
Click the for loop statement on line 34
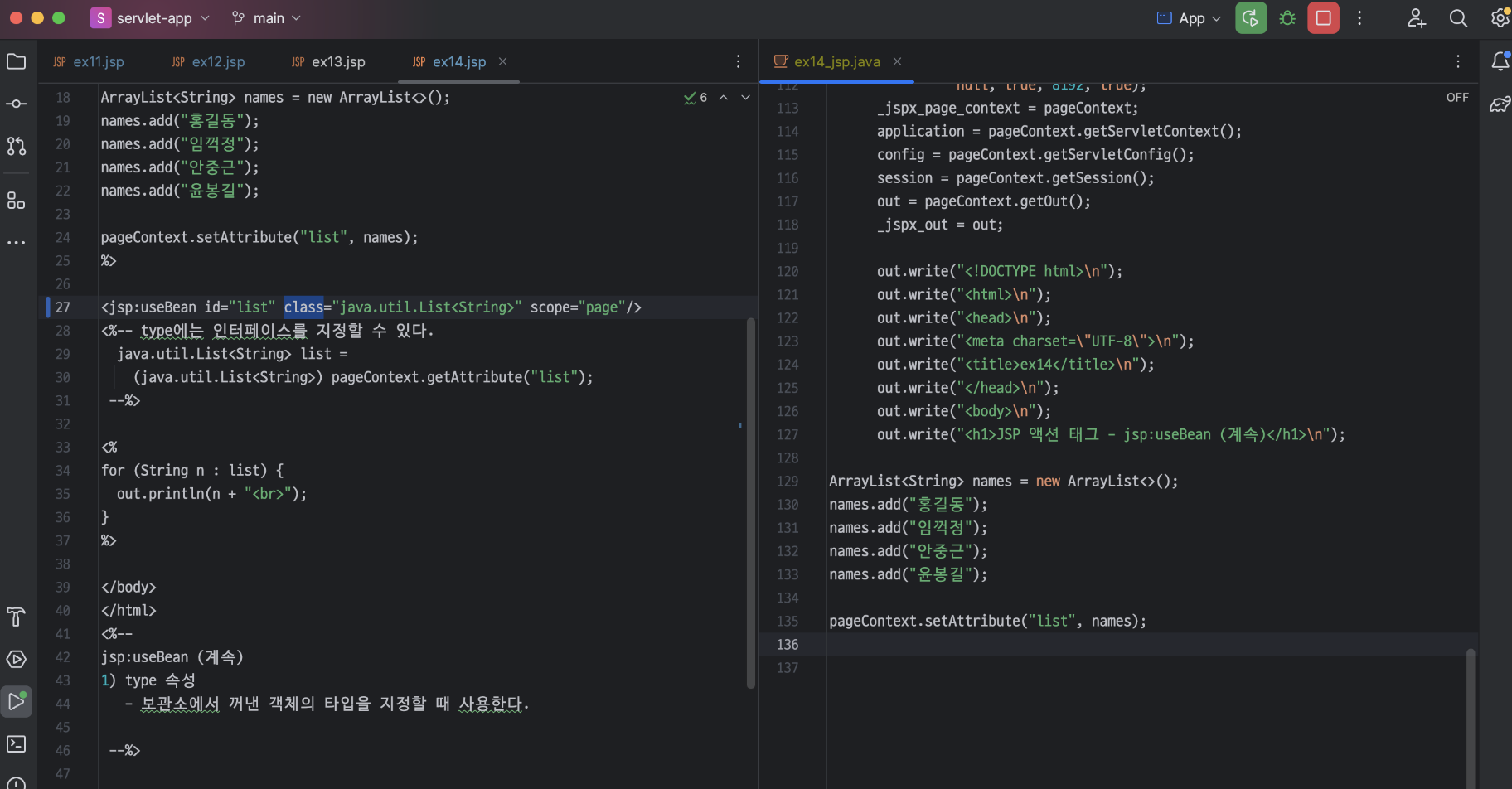(192, 471)
